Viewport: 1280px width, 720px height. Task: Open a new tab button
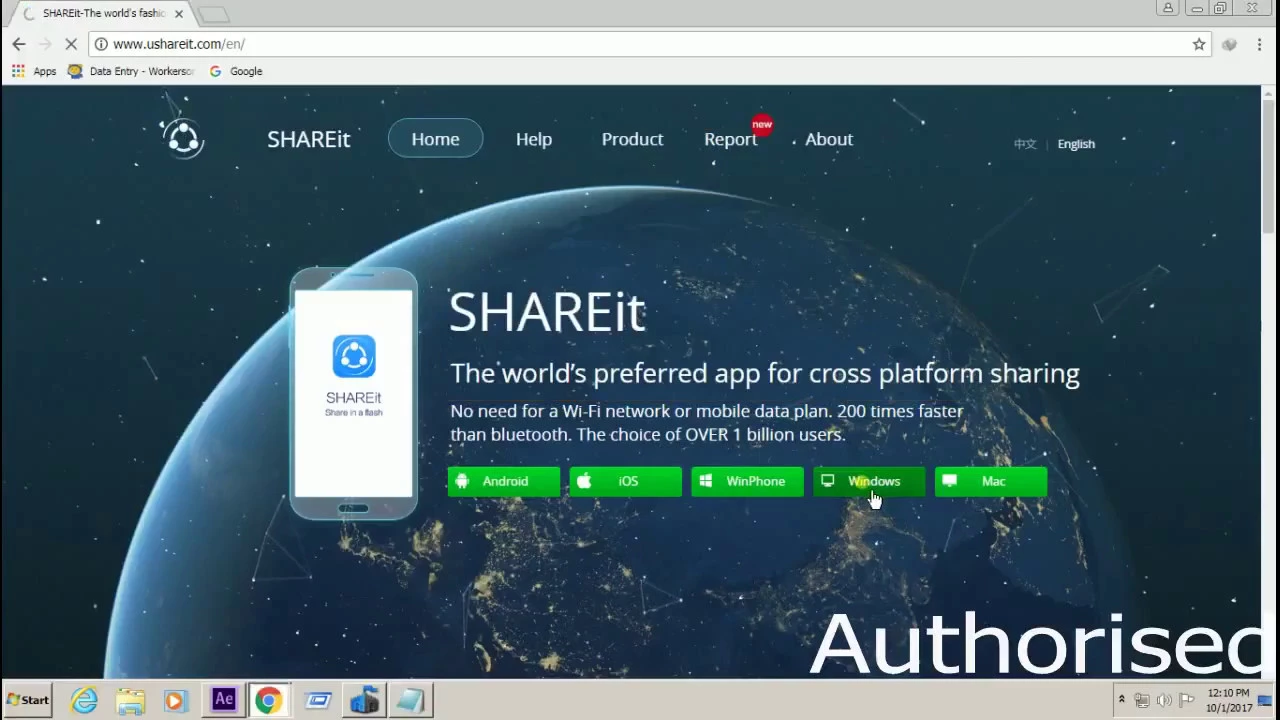click(x=214, y=14)
